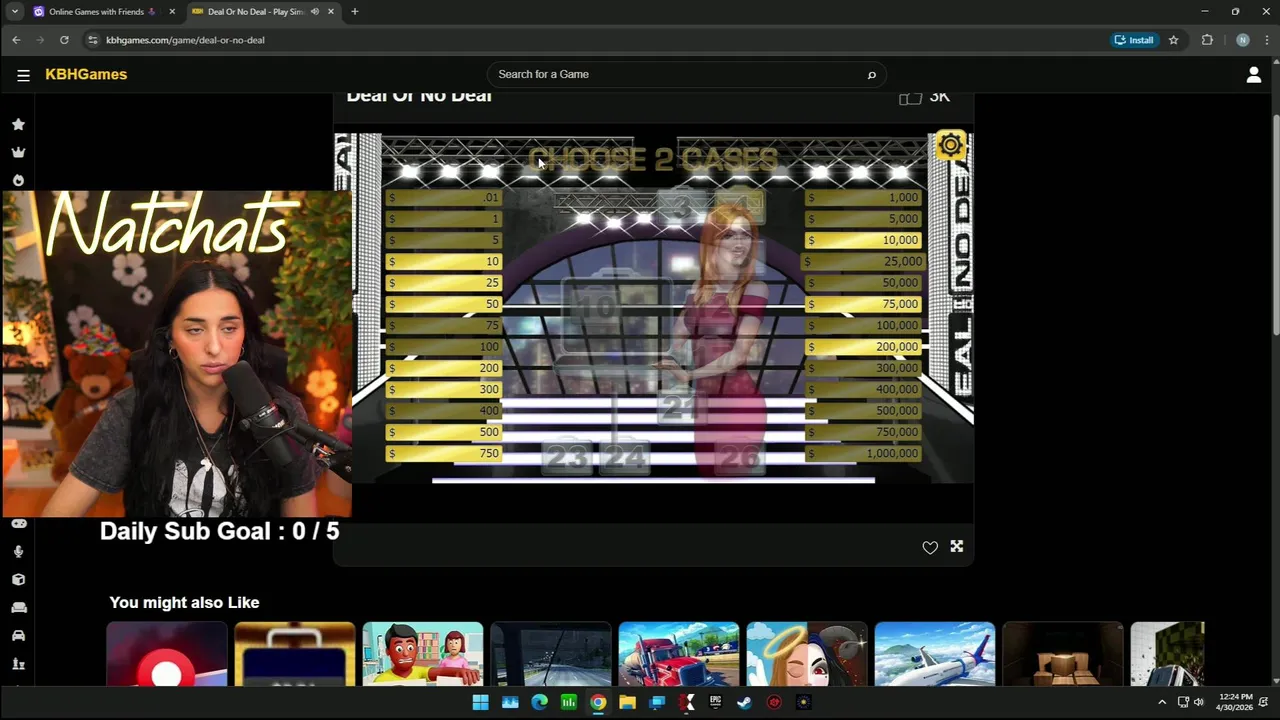Open the cube sidebar category
The width and height of the screenshot is (1280, 720).
click(x=18, y=580)
